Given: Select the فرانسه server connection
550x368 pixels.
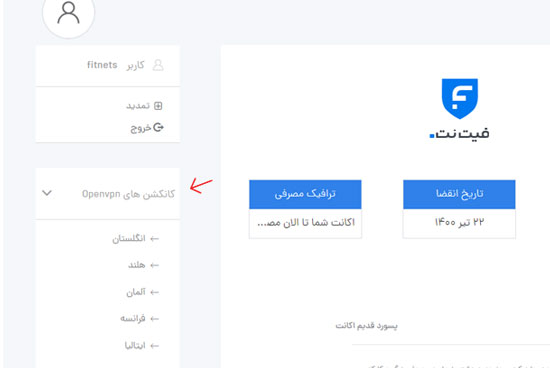Looking at the screenshot, I should click(133, 319).
